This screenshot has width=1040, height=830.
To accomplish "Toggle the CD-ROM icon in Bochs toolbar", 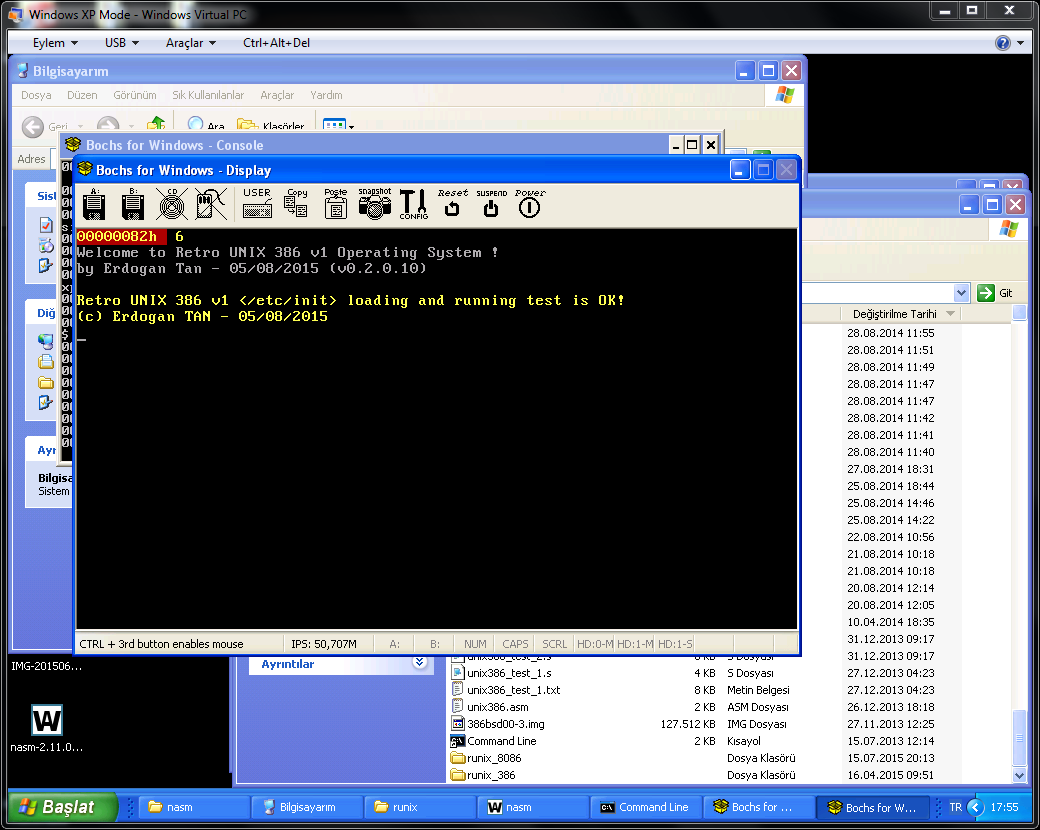I will [x=172, y=204].
